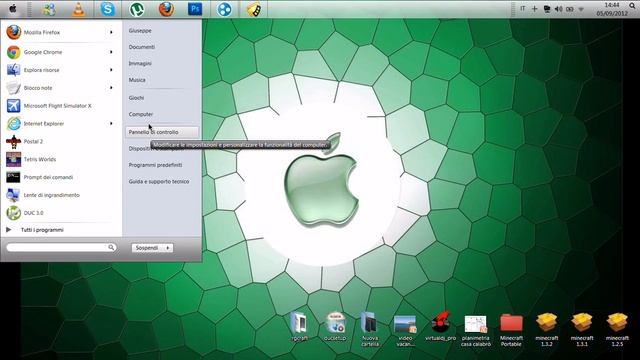This screenshot has width=640, height=360.
Task: Open Blocco note in the start menu
Action: click(38, 88)
